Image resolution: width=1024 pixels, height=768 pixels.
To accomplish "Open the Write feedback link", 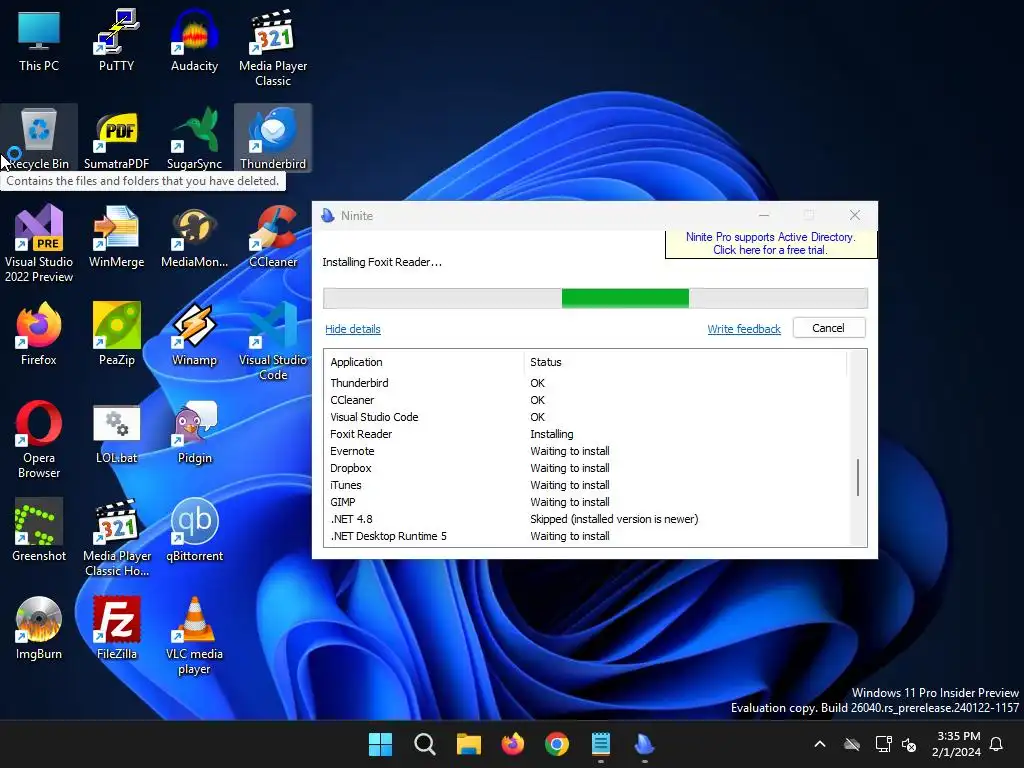I will (744, 329).
